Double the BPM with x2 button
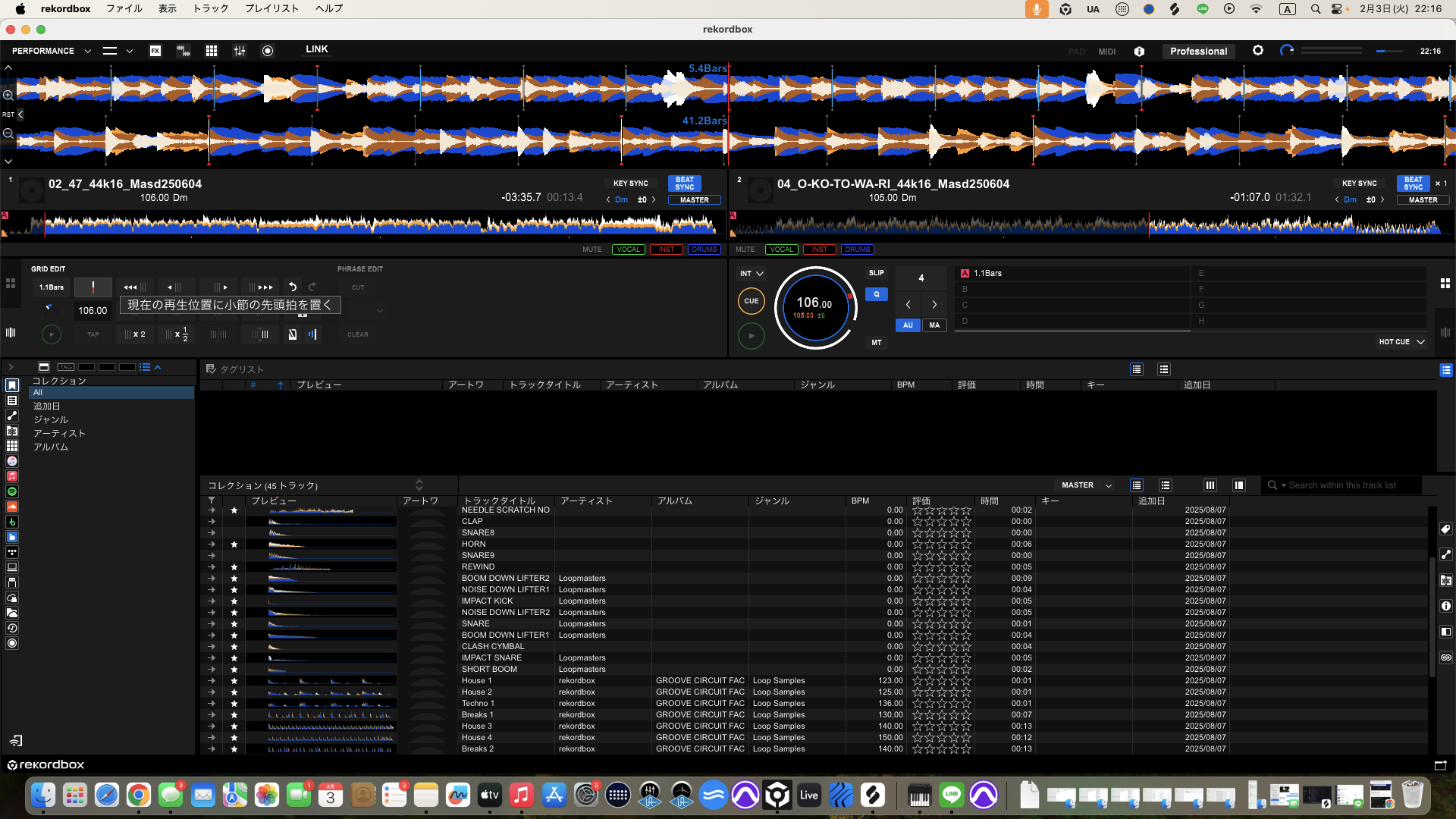Image resolution: width=1456 pixels, height=819 pixels. (135, 334)
